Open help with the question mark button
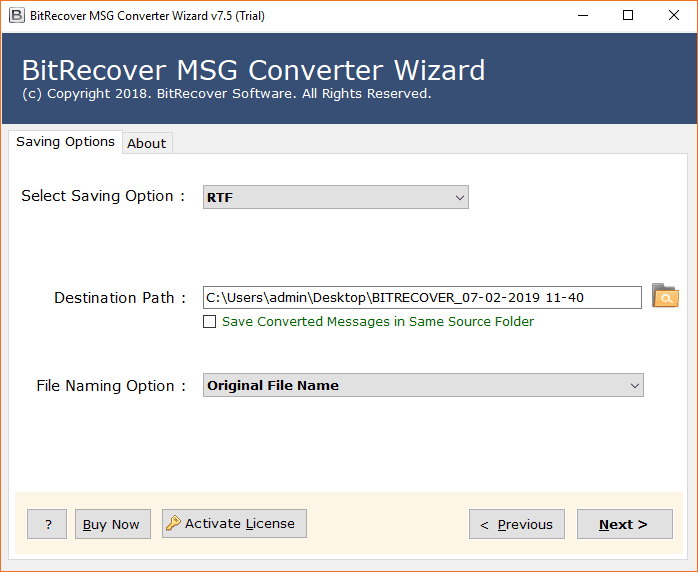The image size is (698, 572). (47, 524)
